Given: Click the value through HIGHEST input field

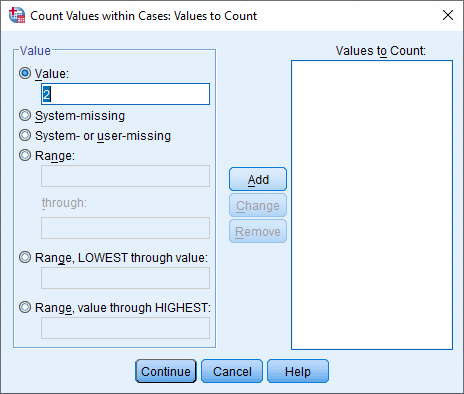Looking at the screenshot, I should pos(125,328).
